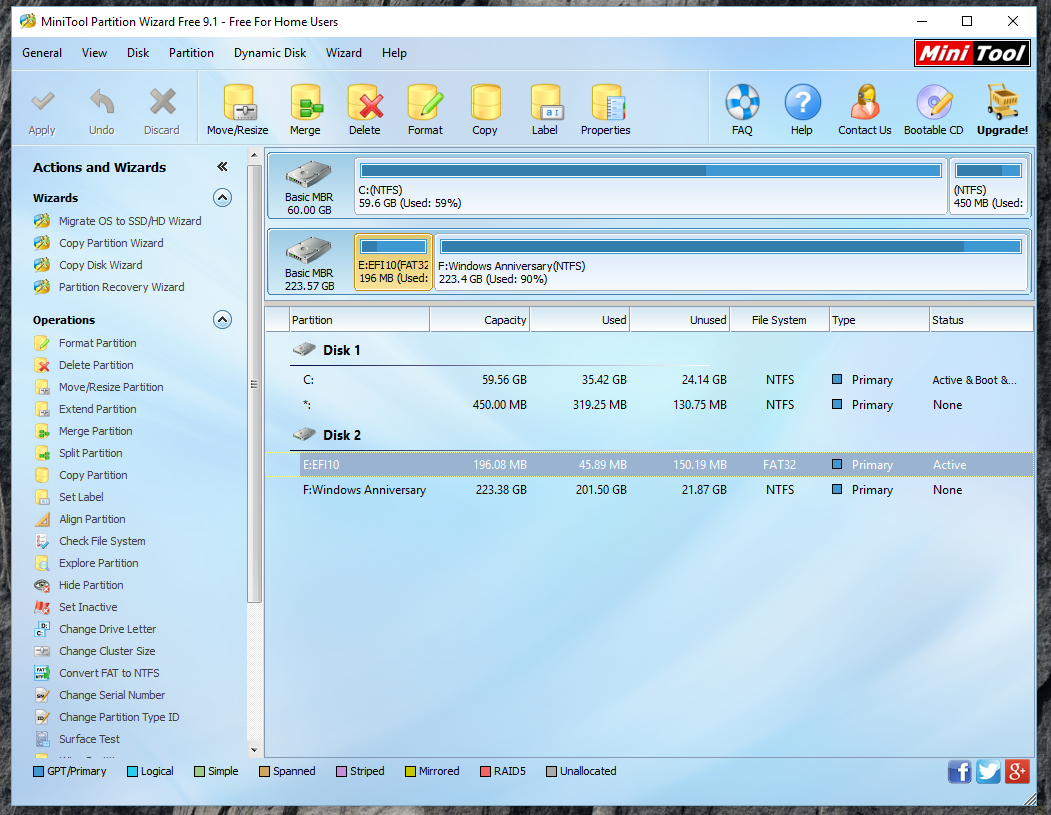Open the Wizard menu
The height and width of the screenshot is (815, 1051).
344,53
